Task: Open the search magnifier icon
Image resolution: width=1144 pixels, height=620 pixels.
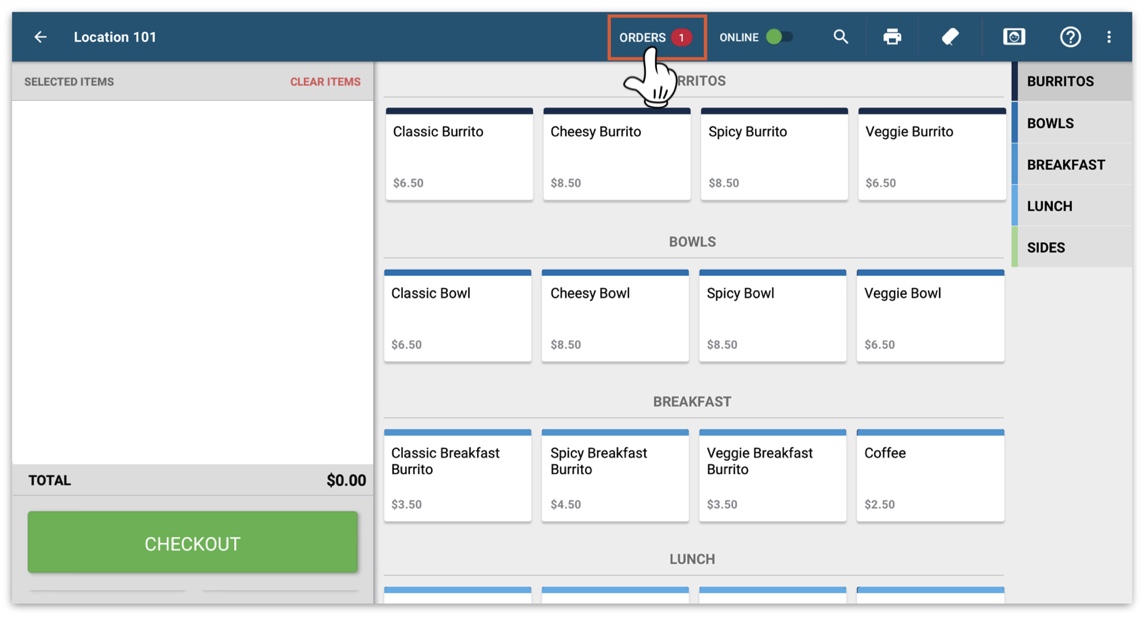Action: (x=840, y=36)
